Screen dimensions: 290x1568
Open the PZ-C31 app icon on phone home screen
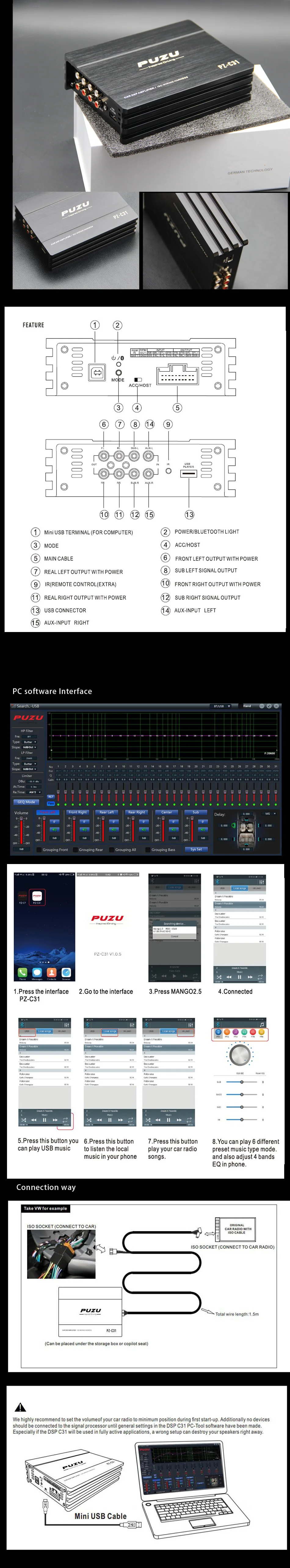pyautogui.click(x=37, y=897)
